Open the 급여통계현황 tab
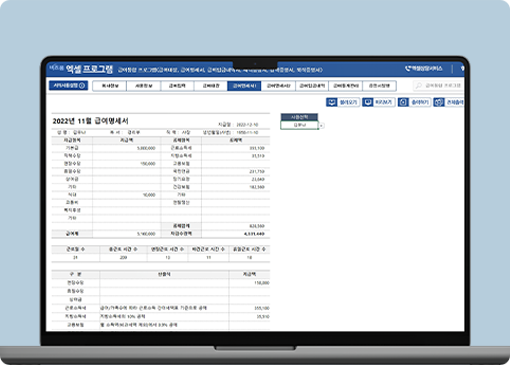Viewport: 510px width, 365px height. pyautogui.click(x=346, y=86)
